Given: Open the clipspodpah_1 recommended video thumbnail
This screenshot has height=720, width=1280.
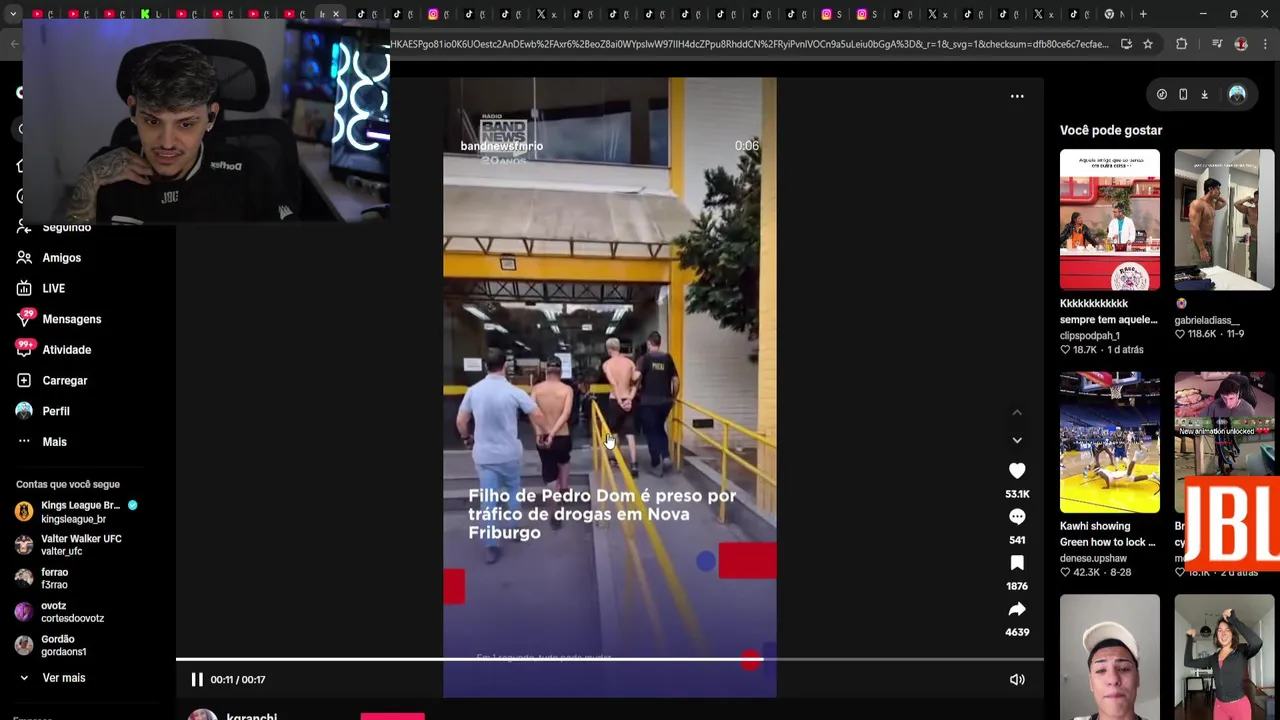Looking at the screenshot, I should click(x=1110, y=220).
